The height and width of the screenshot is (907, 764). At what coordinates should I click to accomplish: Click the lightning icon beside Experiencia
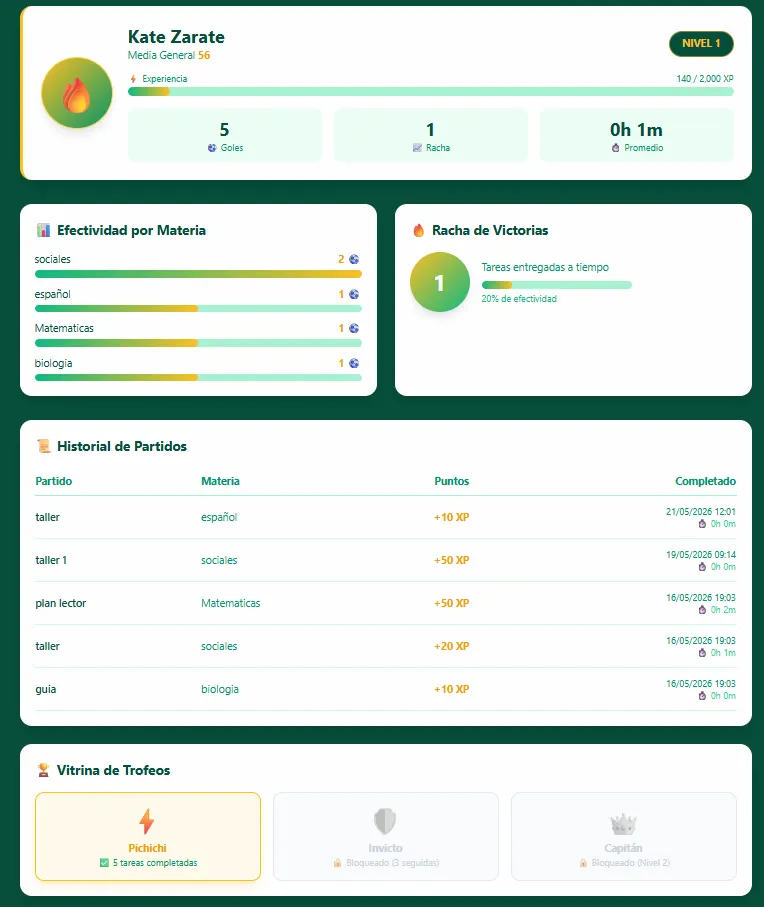pos(133,79)
